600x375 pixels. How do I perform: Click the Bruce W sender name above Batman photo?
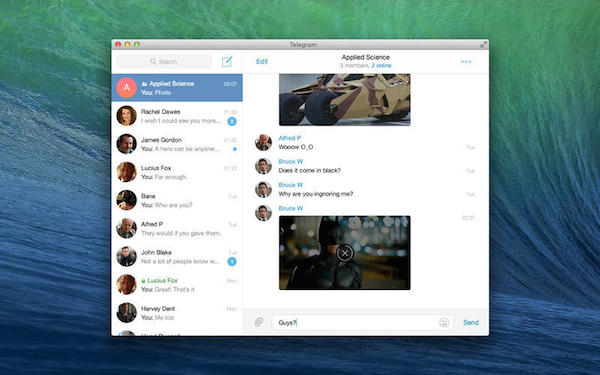(291, 209)
